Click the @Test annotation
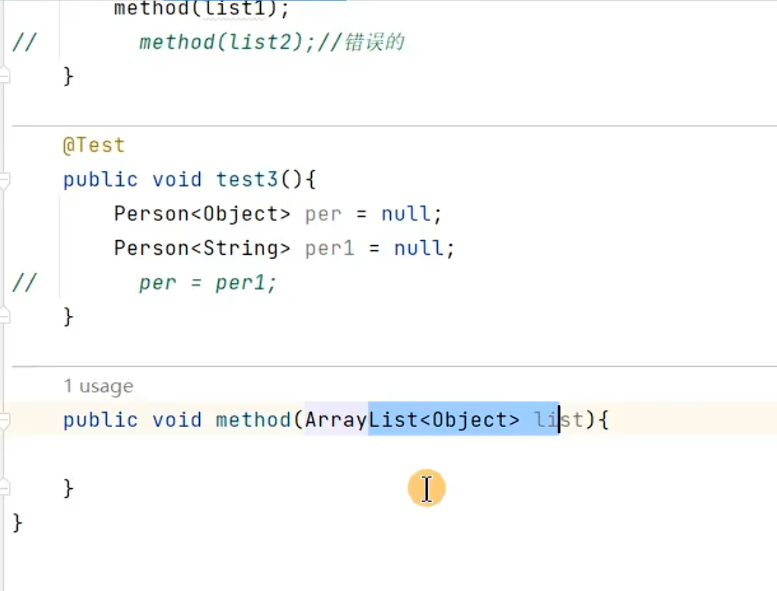Viewport: 777px width, 591px height. [94, 145]
